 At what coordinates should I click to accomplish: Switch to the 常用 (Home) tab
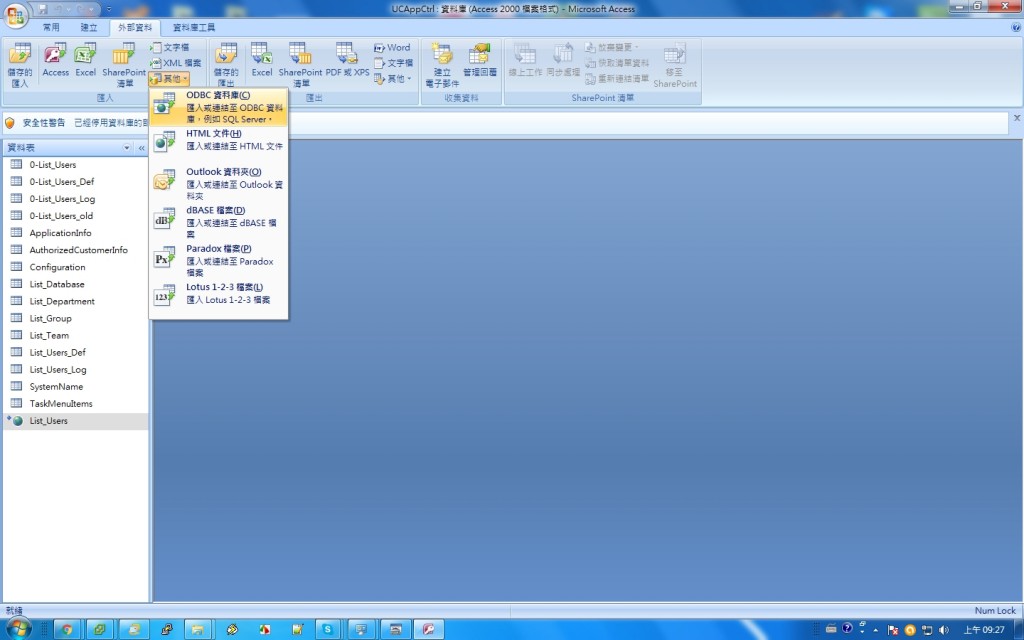click(x=51, y=27)
